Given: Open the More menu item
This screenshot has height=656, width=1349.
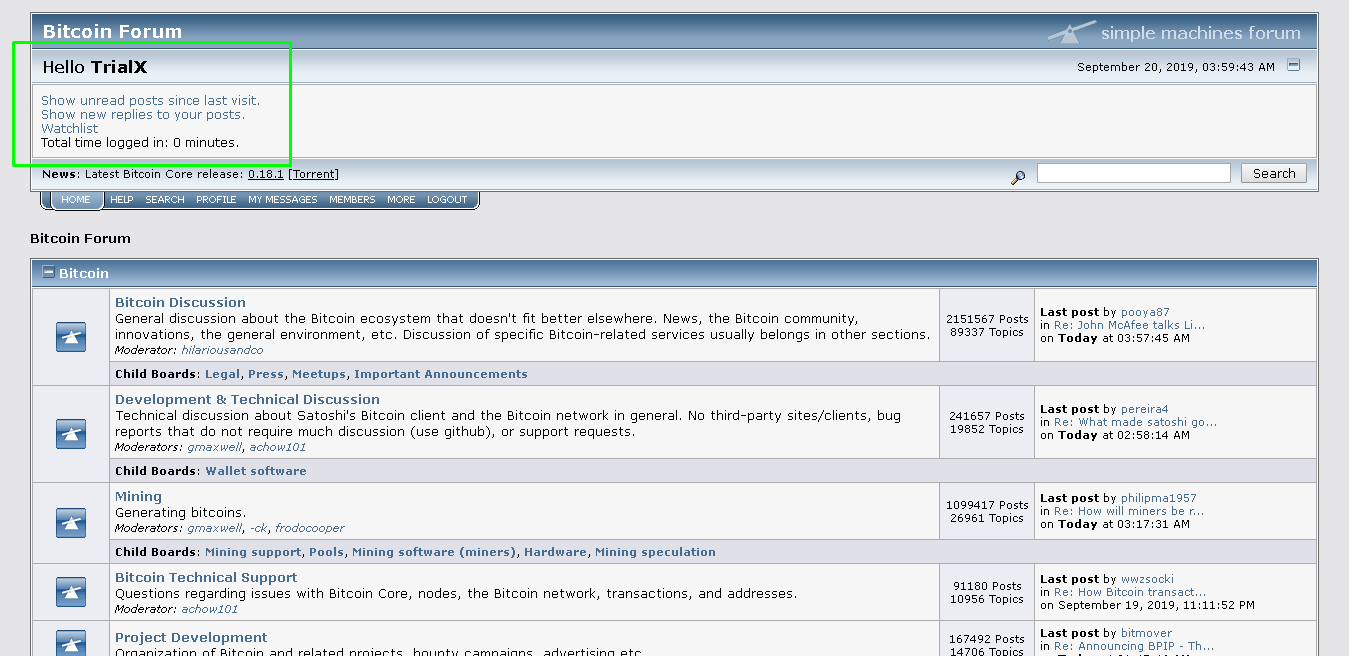Looking at the screenshot, I should click(401, 200).
